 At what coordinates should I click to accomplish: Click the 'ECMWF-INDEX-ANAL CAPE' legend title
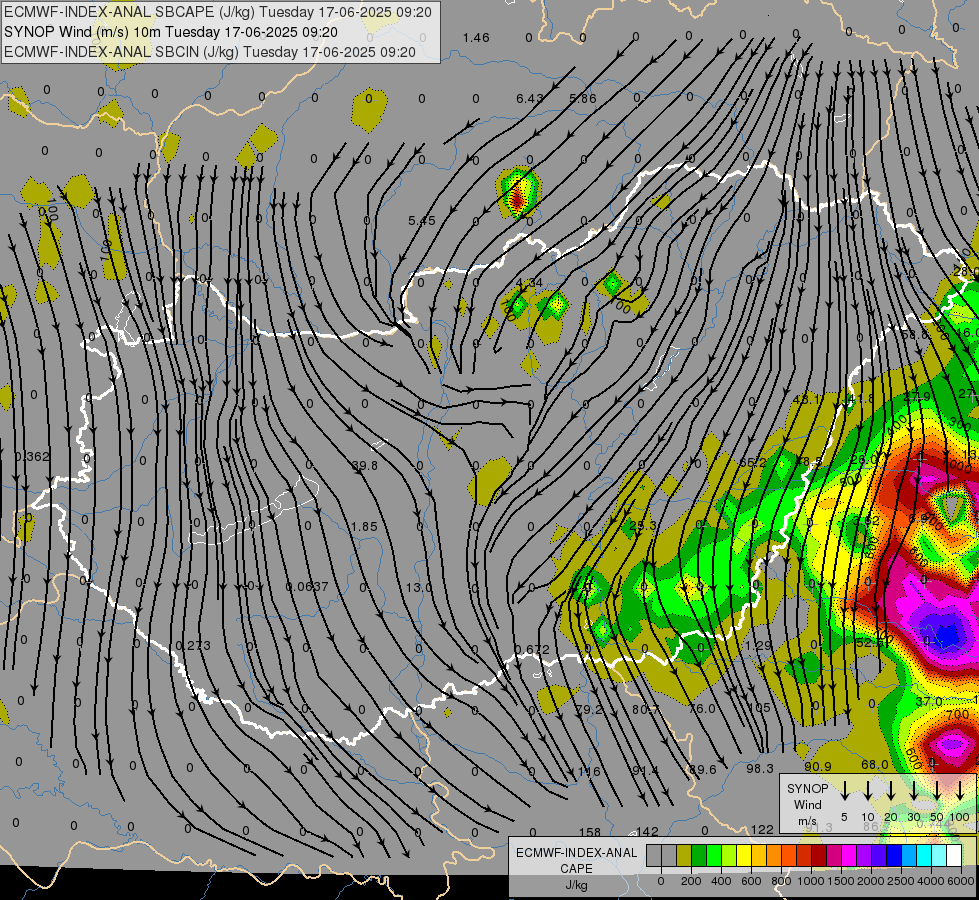pyautogui.click(x=576, y=860)
